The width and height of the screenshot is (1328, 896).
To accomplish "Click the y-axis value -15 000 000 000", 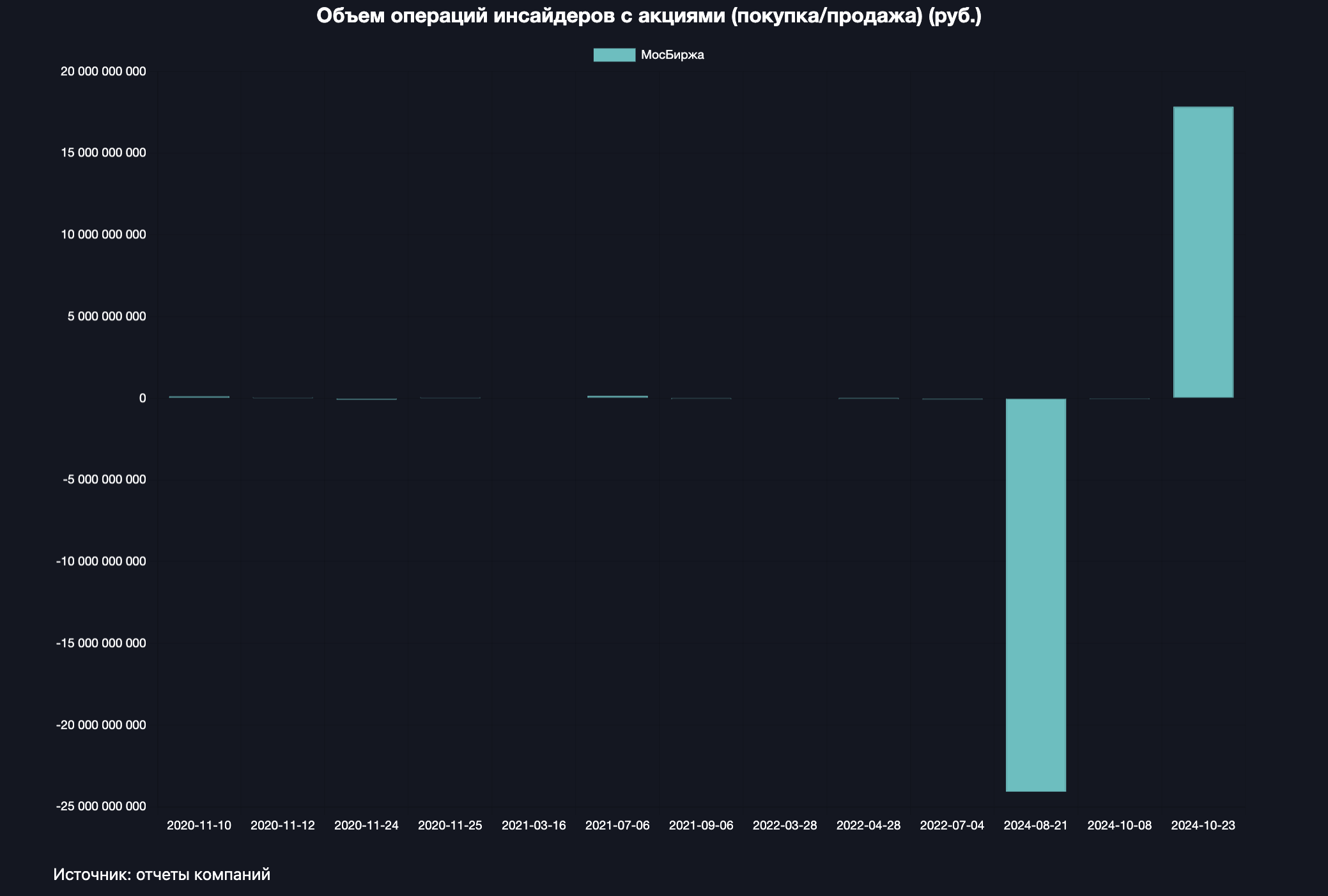I will click(101, 643).
